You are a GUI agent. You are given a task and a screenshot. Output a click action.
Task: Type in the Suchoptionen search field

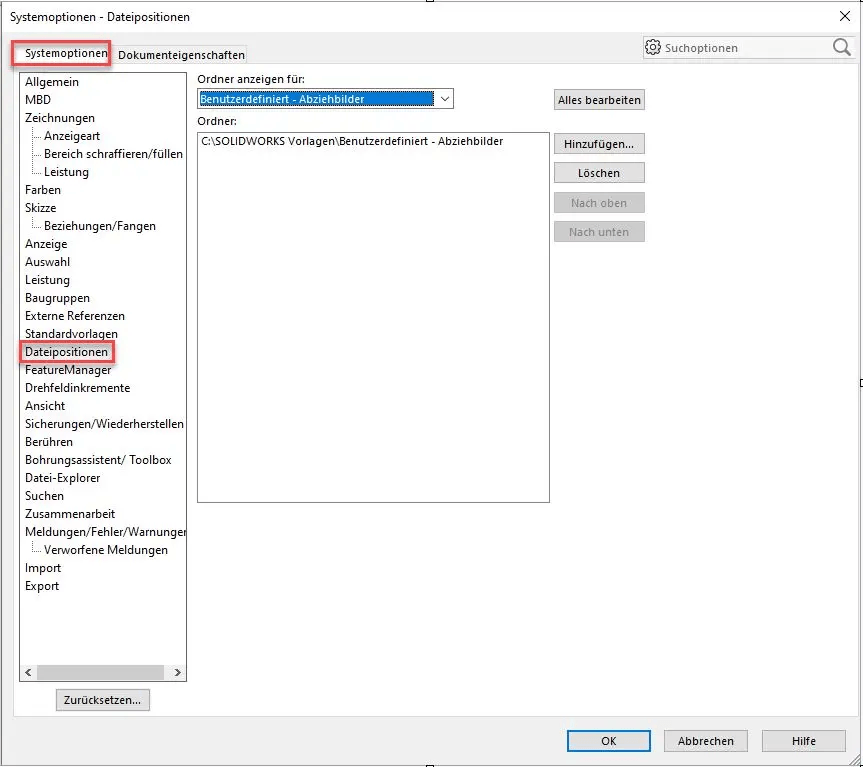(x=745, y=47)
